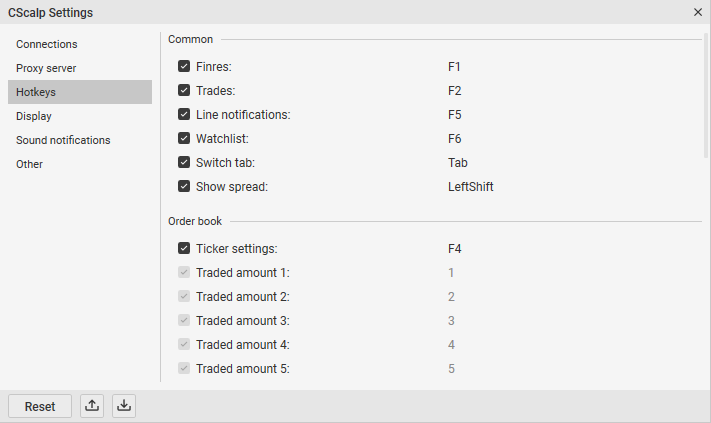Disable the Show spread hotkey checkbox
The image size is (711, 423).
pos(184,187)
